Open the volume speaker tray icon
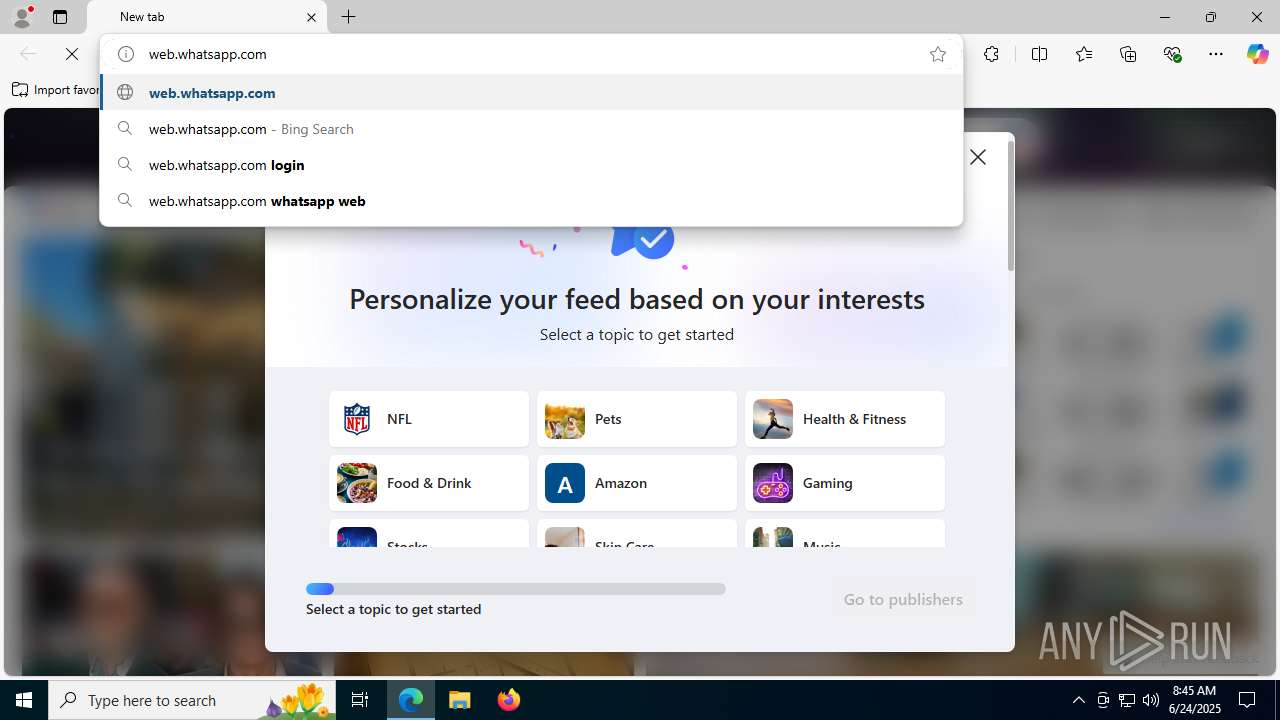 [x=1151, y=700]
